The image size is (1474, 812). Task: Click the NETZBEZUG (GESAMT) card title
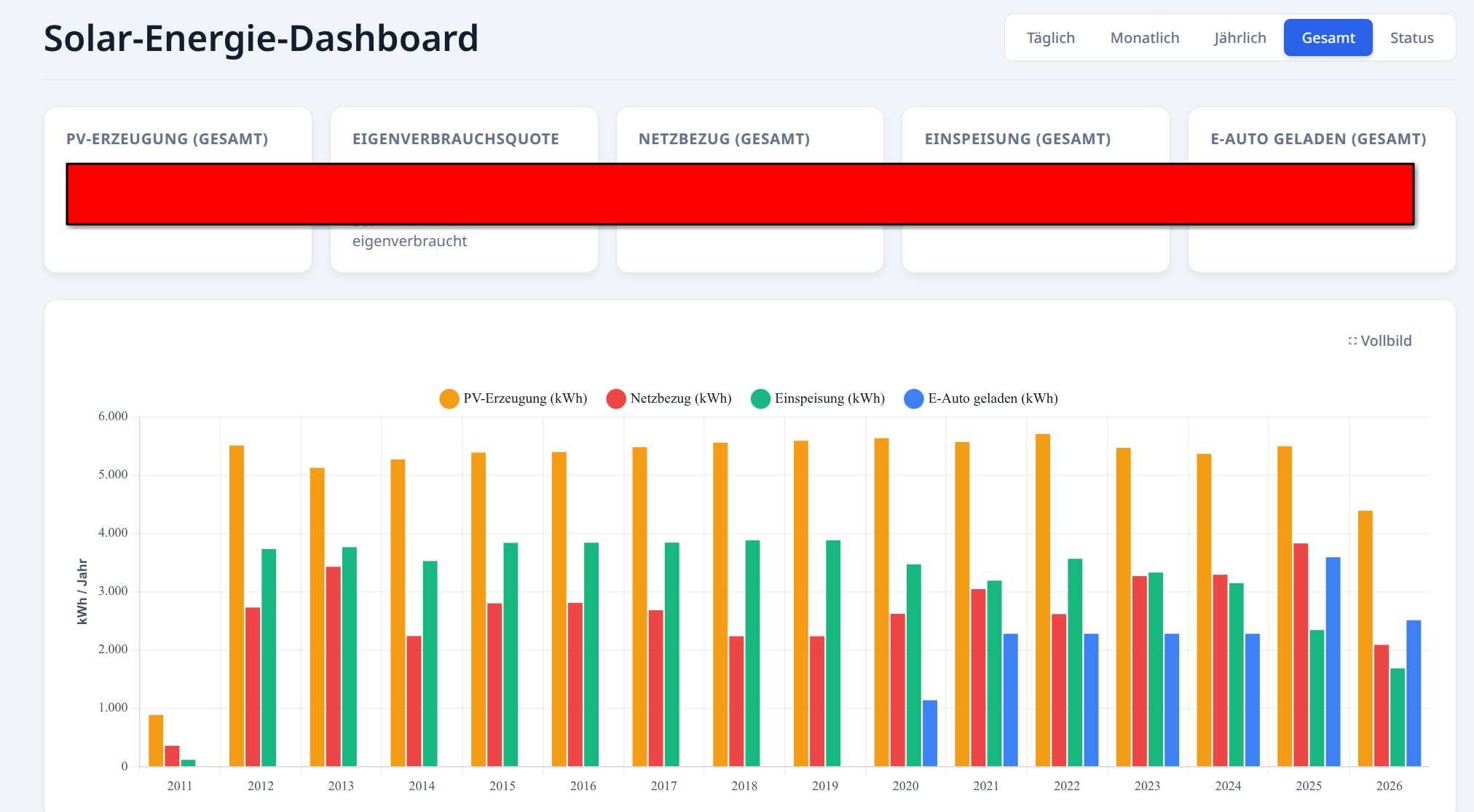pyautogui.click(x=724, y=139)
